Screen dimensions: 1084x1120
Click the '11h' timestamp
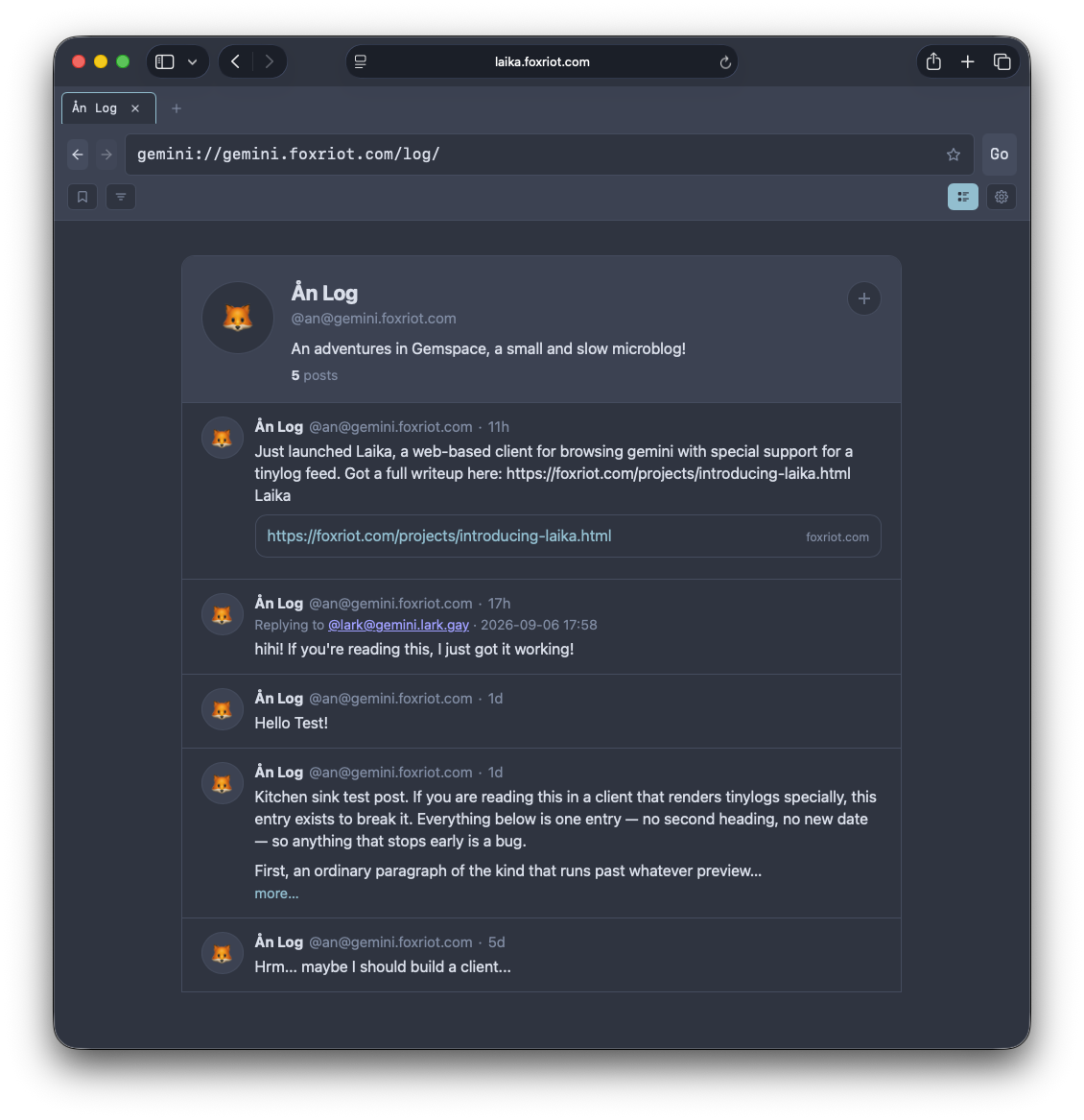click(499, 427)
